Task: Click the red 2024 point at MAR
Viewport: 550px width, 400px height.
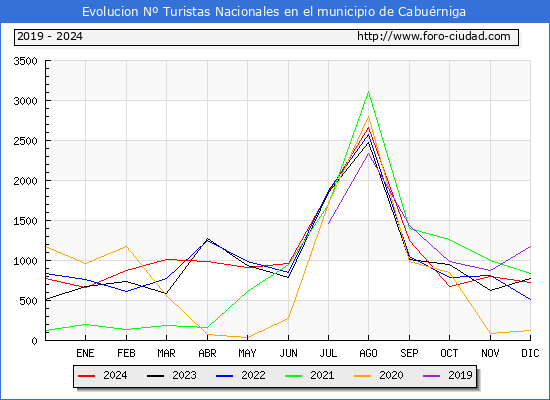Action: (x=166, y=260)
